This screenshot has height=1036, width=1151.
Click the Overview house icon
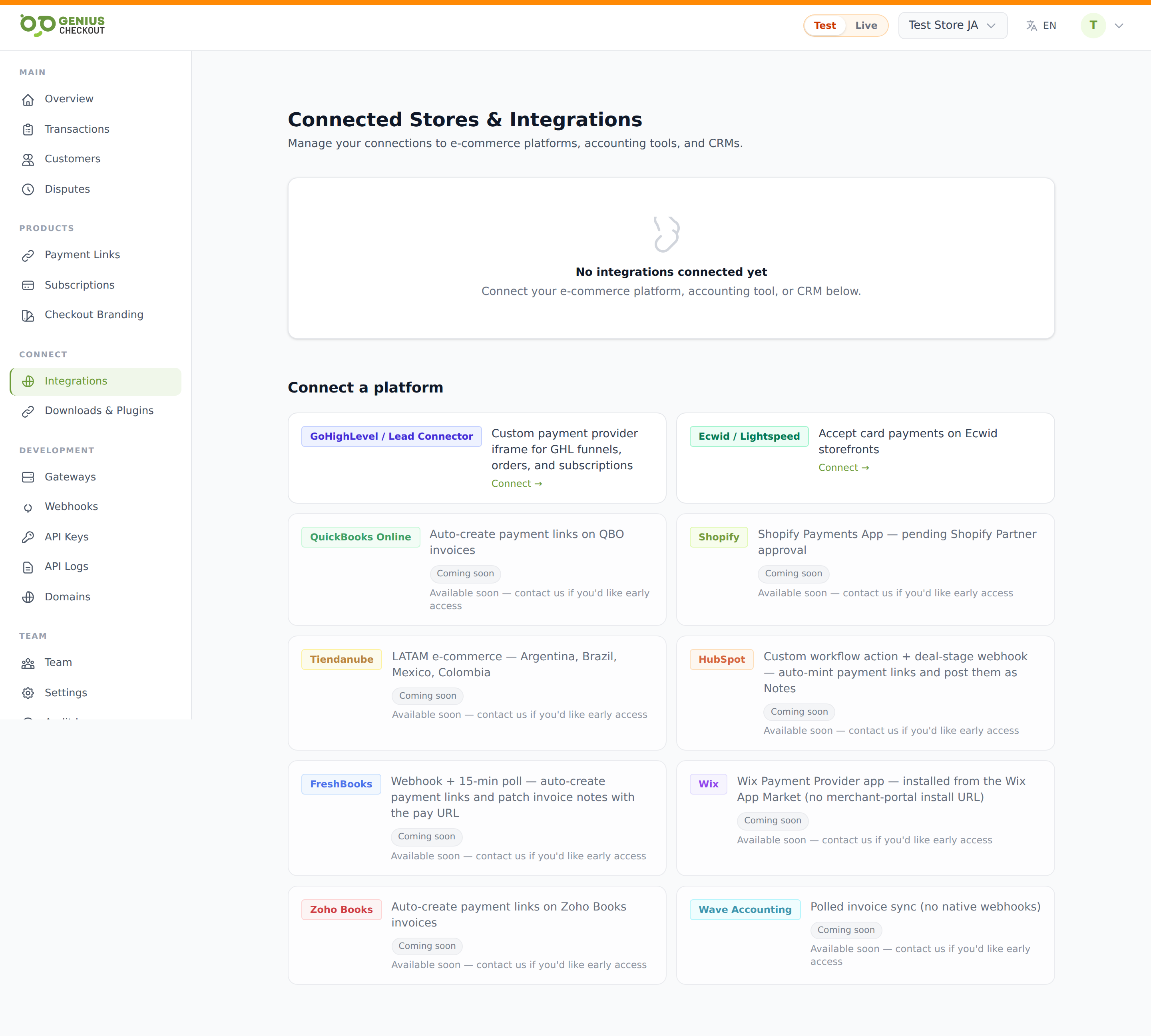tap(28, 100)
